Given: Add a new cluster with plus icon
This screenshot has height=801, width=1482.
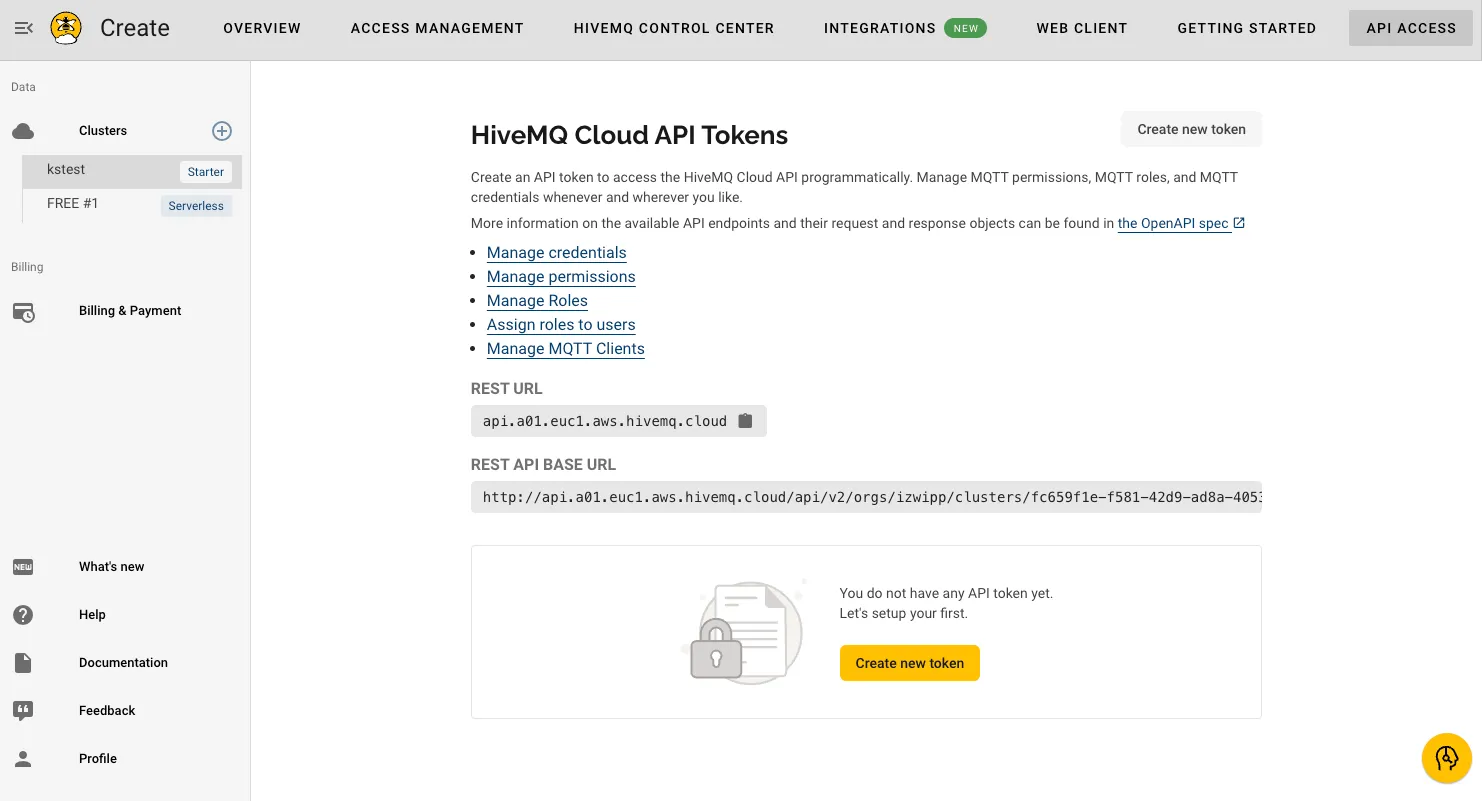Looking at the screenshot, I should click(222, 131).
